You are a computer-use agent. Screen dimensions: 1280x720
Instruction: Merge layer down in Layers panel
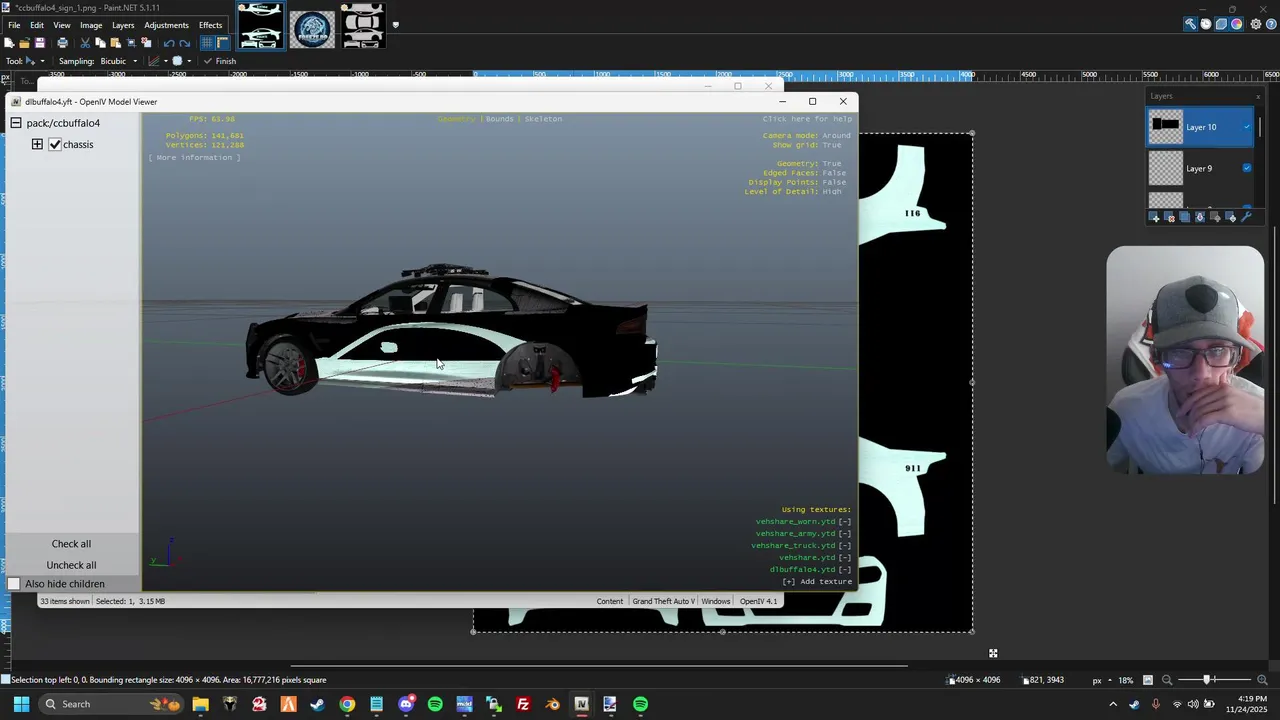1200,217
